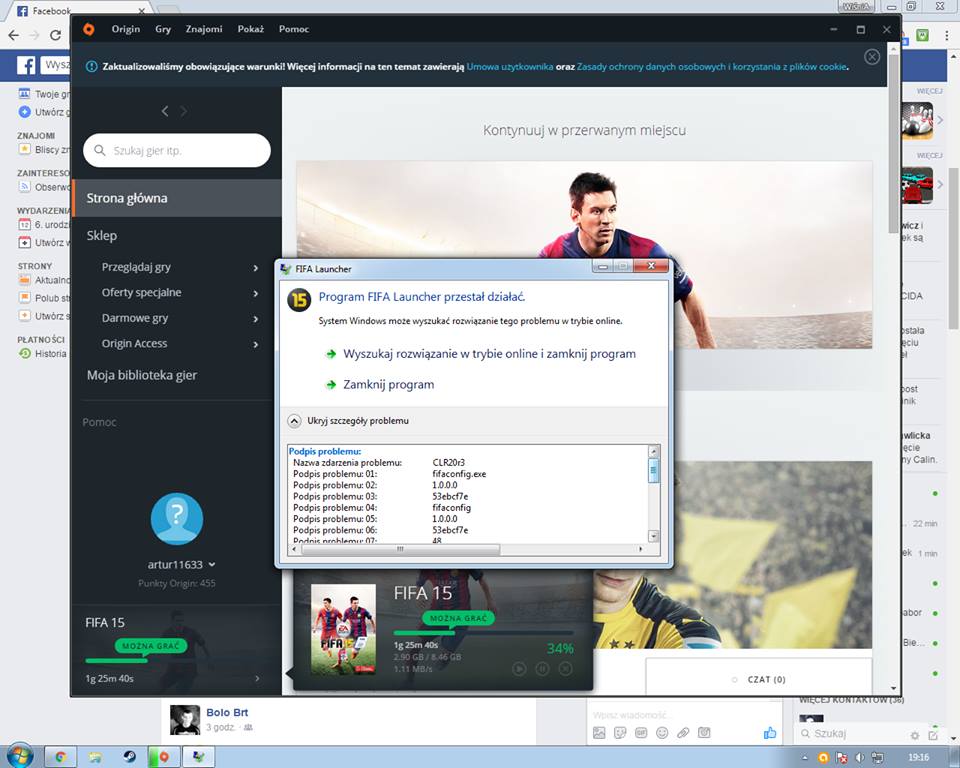This screenshot has width=960, height=768.
Task: Open the Znajomi menu
Action: [x=204, y=29]
